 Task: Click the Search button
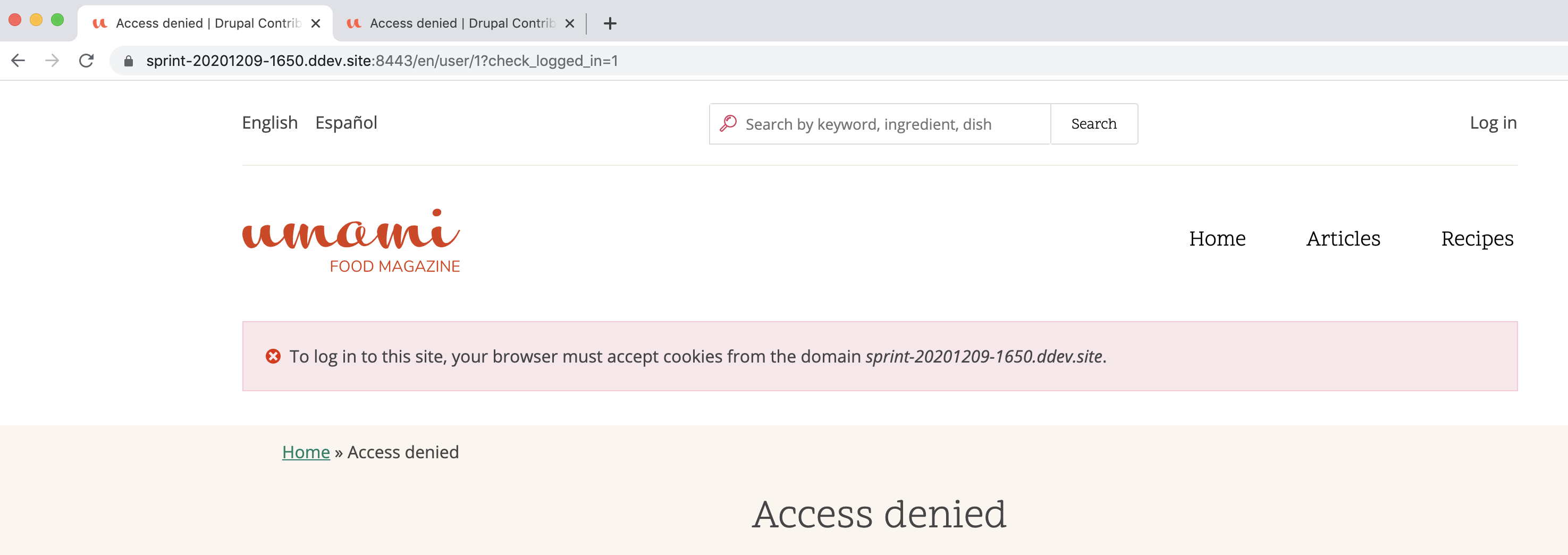click(x=1094, y=123)
